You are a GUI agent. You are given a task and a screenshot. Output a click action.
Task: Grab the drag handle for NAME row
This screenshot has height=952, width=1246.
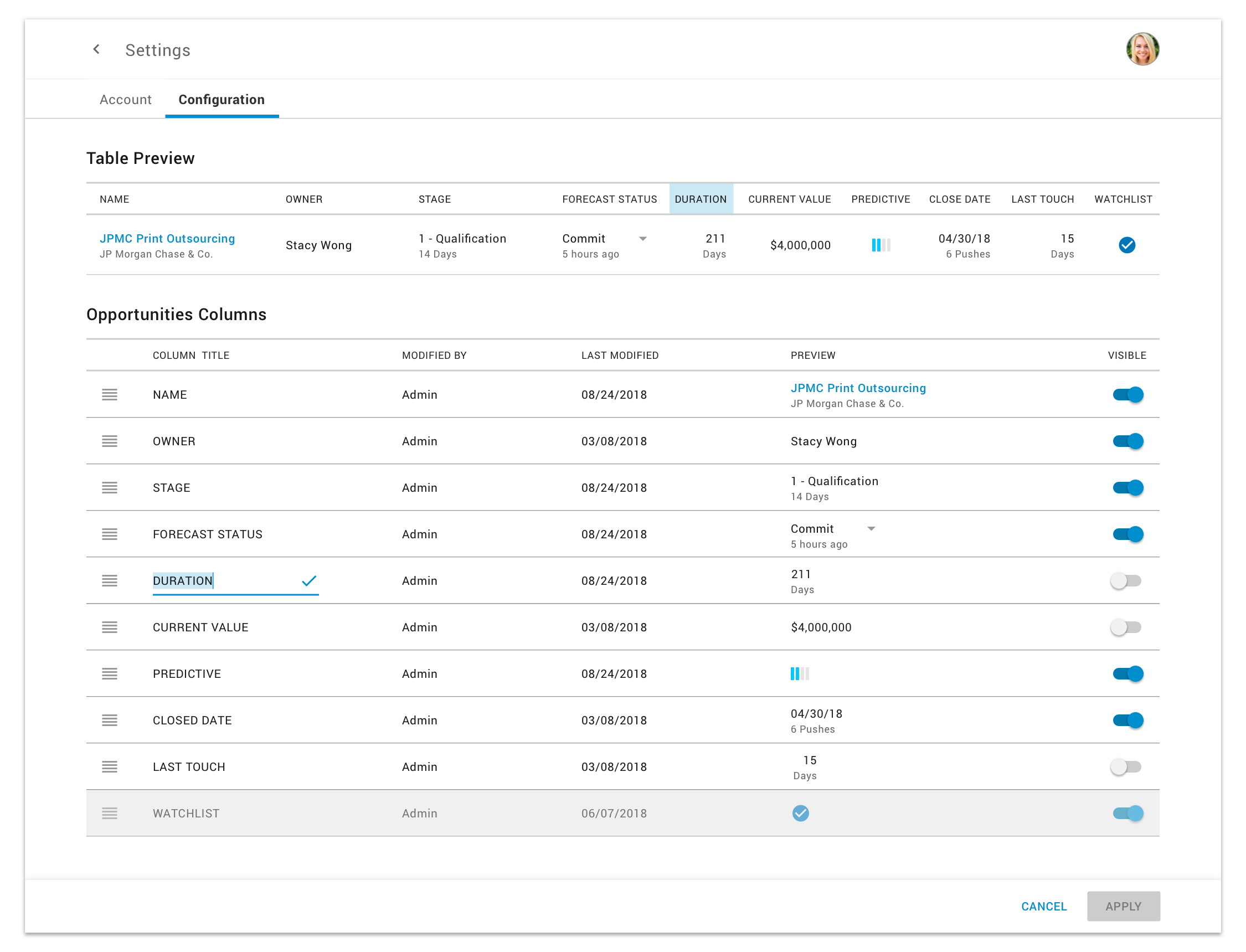click(109, 394)
